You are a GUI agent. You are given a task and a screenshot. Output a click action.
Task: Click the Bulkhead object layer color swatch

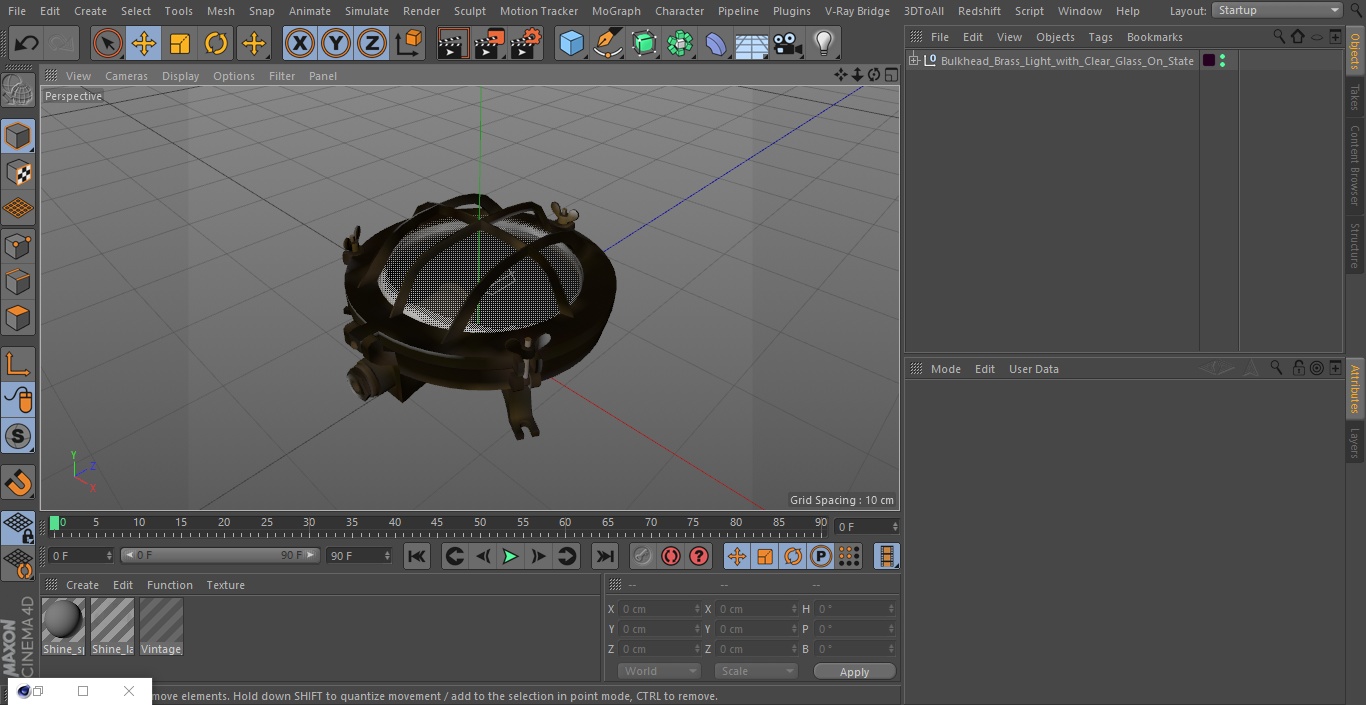pyautogui.click(x=1208, y=61)
